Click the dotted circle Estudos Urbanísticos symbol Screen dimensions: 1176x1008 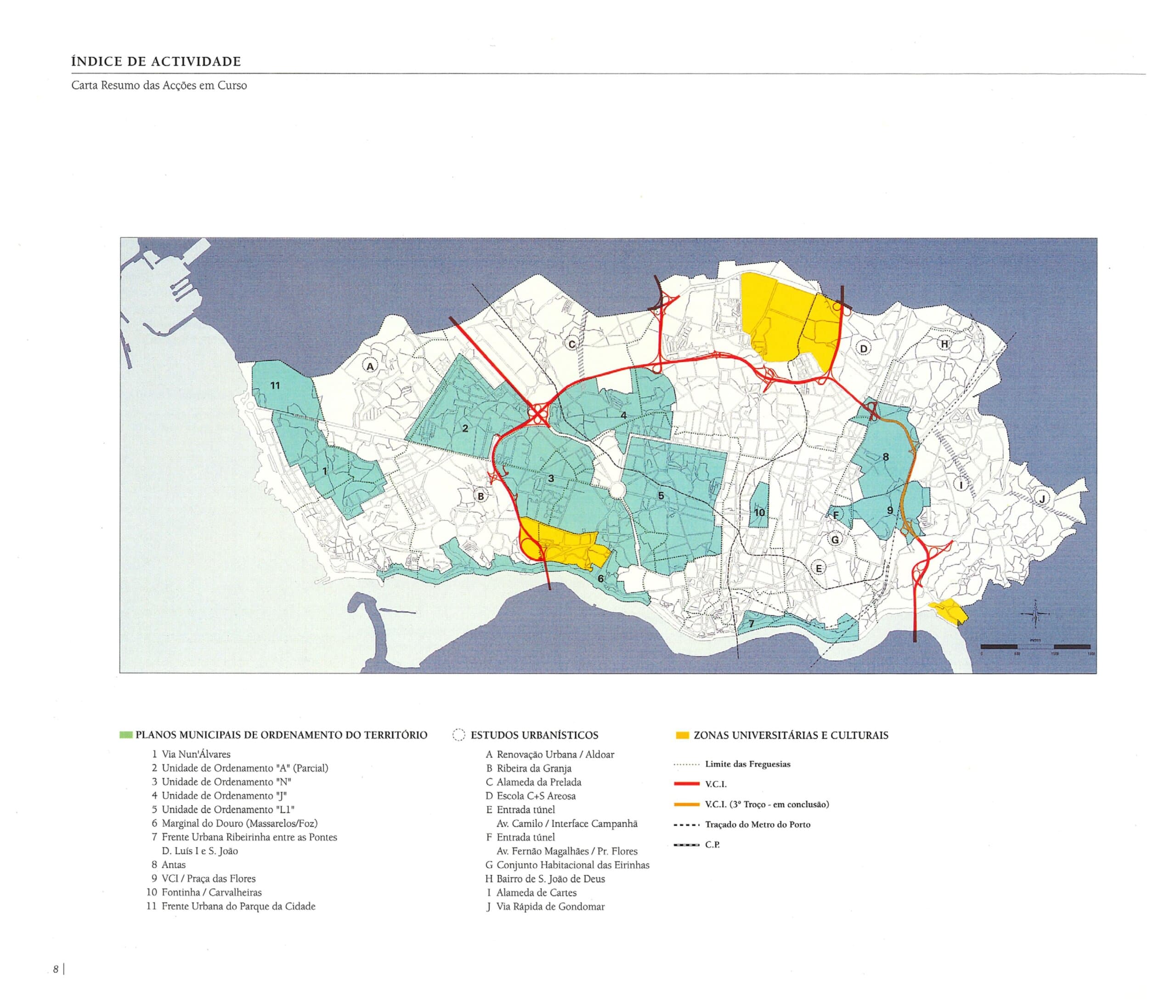[x=458, y=736]
